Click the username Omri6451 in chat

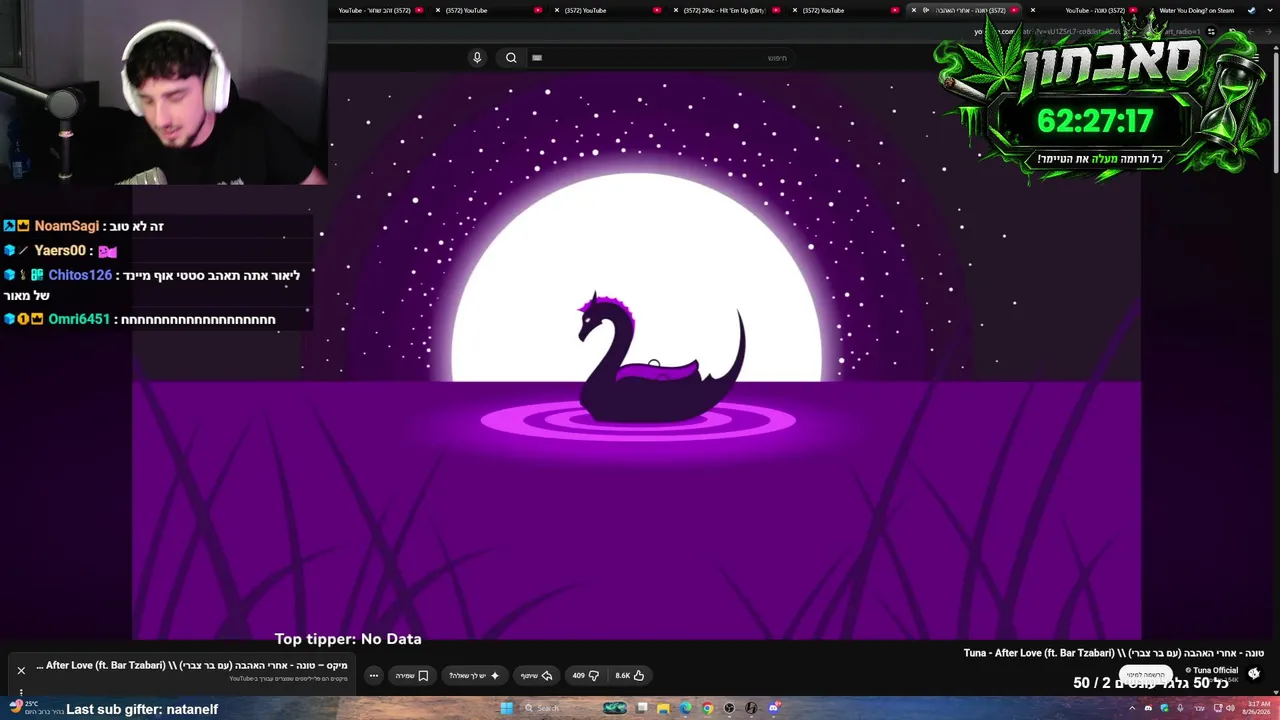(79, 319)
